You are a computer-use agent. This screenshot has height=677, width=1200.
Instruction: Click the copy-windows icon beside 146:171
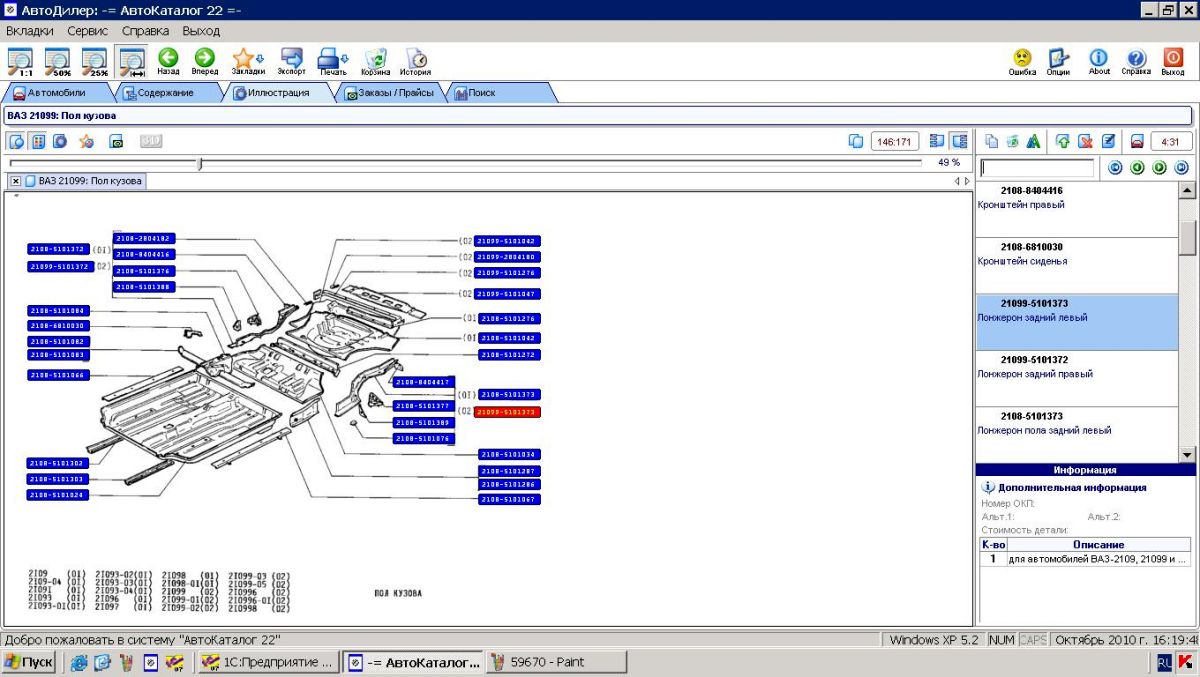click(x=855, y=141)
